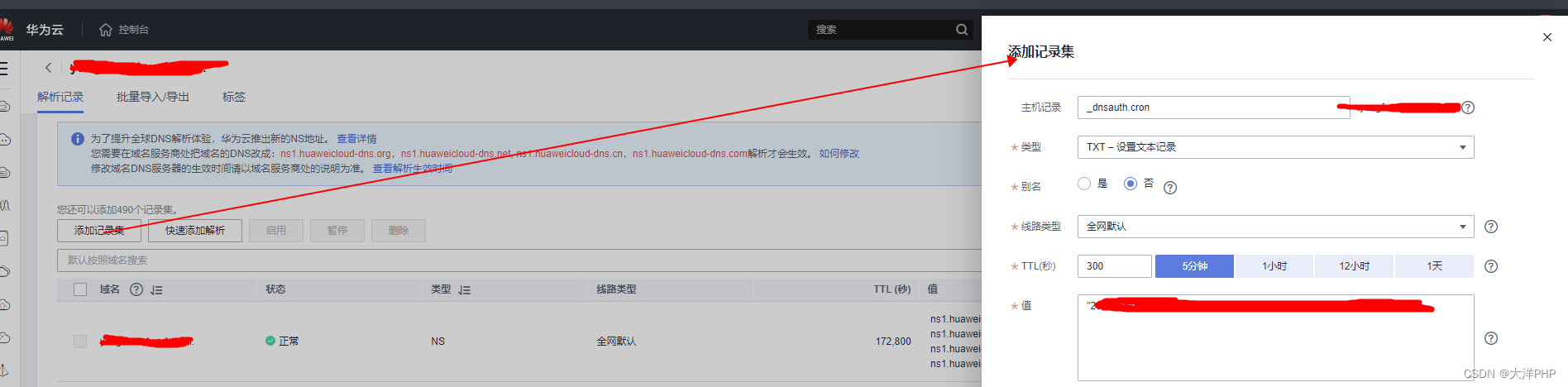Click the 启用 button
Screen dimensions: 1568x387
(x=276, y=231)
